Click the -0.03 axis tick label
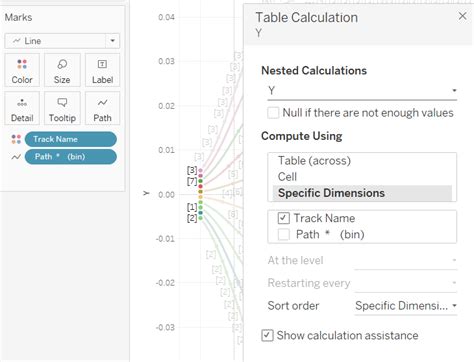Screen dimensions: 474x362 [x=165, y=327]
